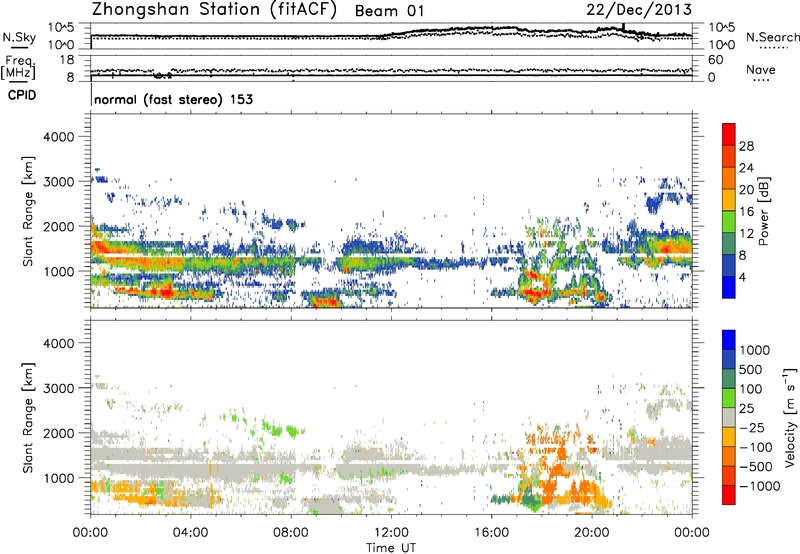Click the '3000' tick in the velocity panel

point(59,388)
